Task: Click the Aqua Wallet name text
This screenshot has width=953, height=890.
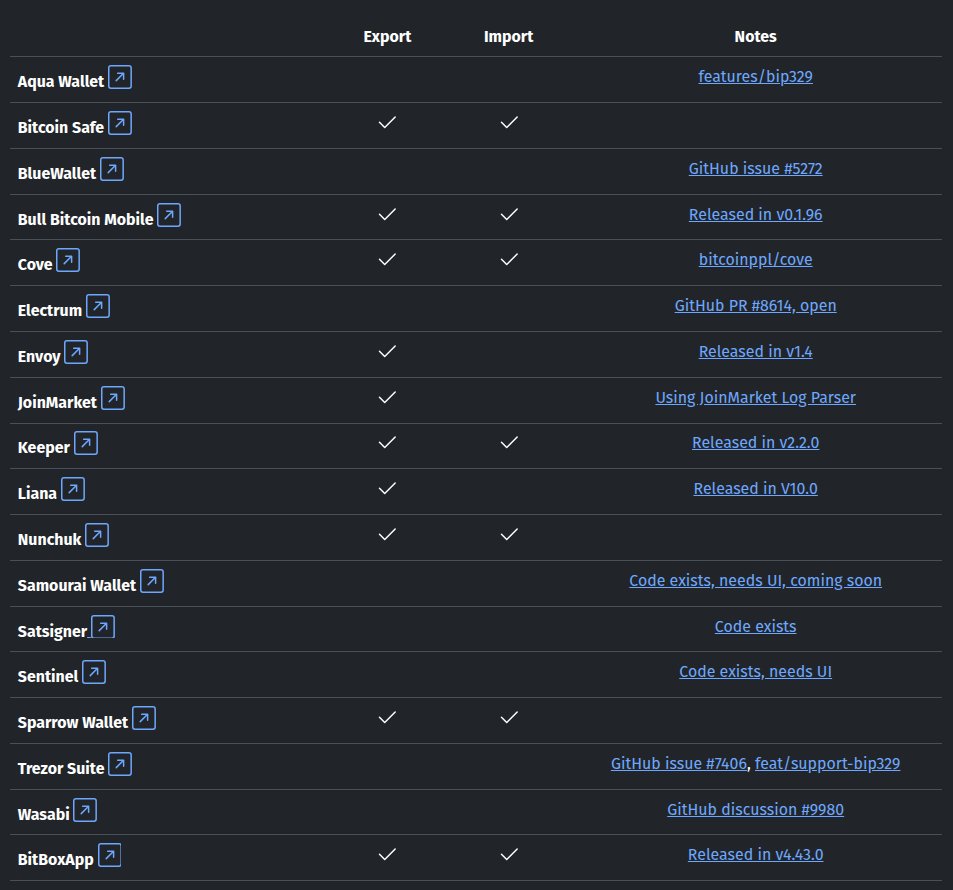Action: pos(61,81)
